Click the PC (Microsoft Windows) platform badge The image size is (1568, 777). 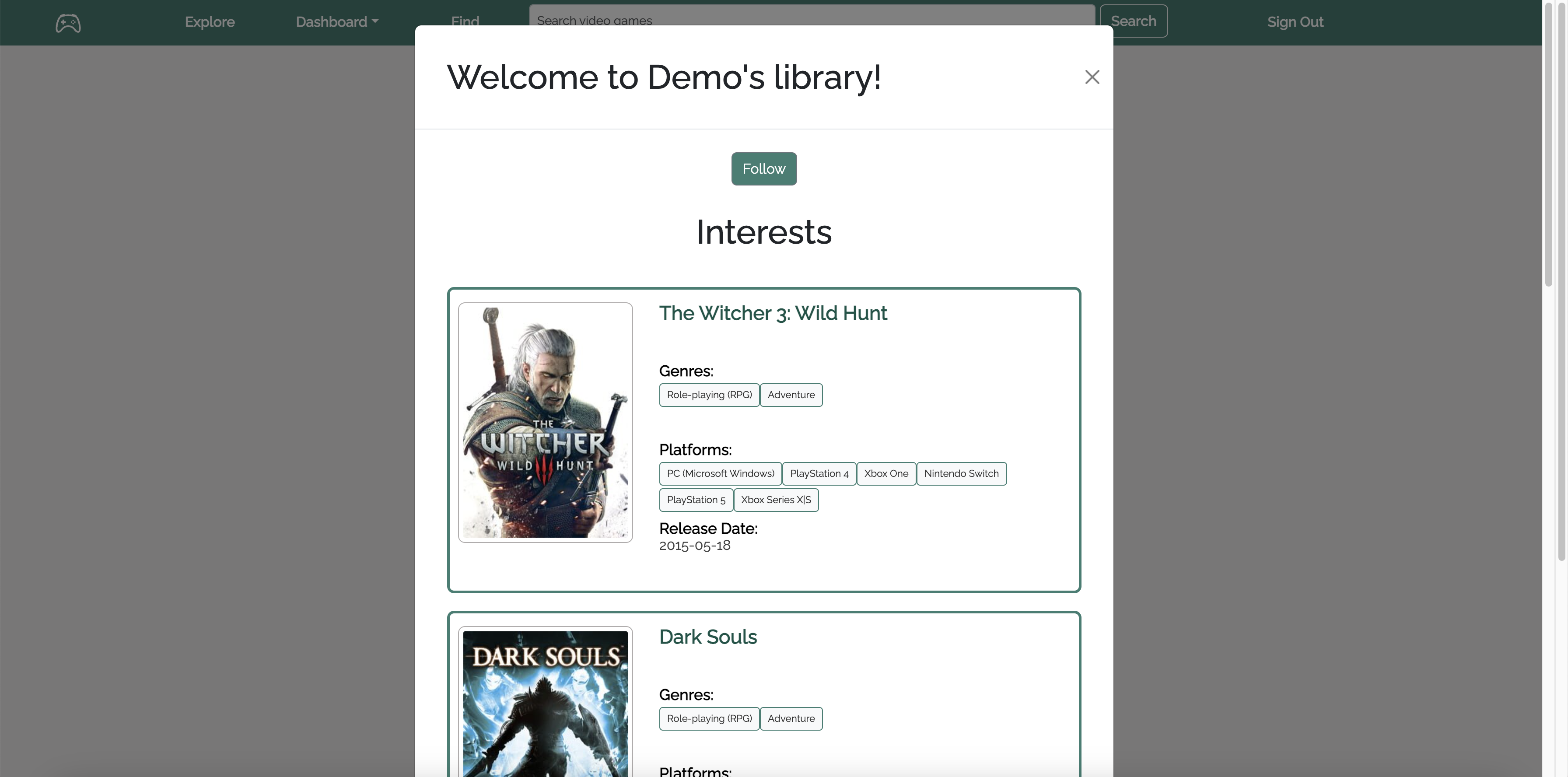(720, 473)
